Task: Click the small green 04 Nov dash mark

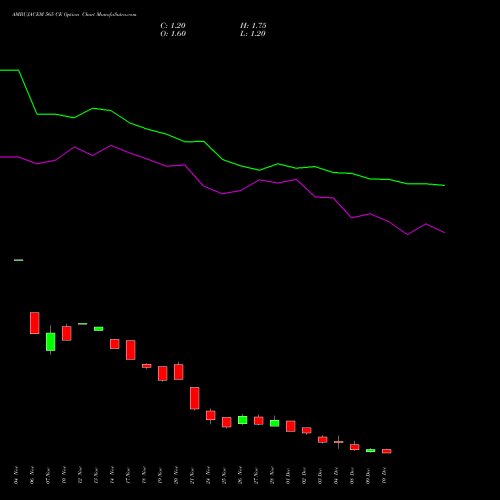Action: point(19,260)
